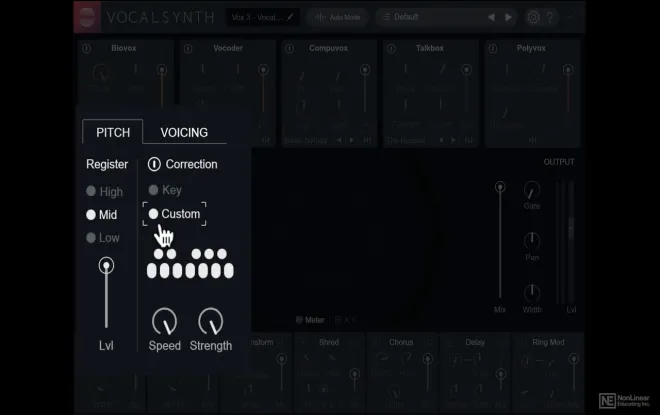This screenshot has width=660, height=415.
Task: Click the Output Mix slider handle
Action: click(x=500, y=187)
